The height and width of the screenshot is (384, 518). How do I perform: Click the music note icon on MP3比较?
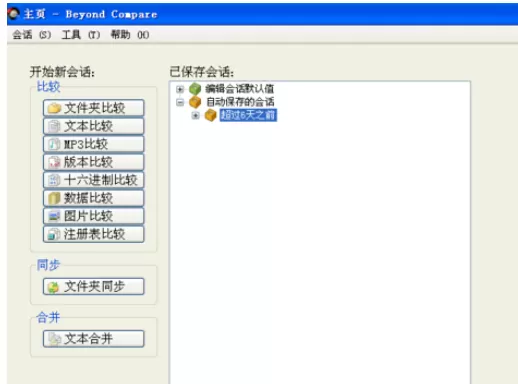click(x=54, y=144)
